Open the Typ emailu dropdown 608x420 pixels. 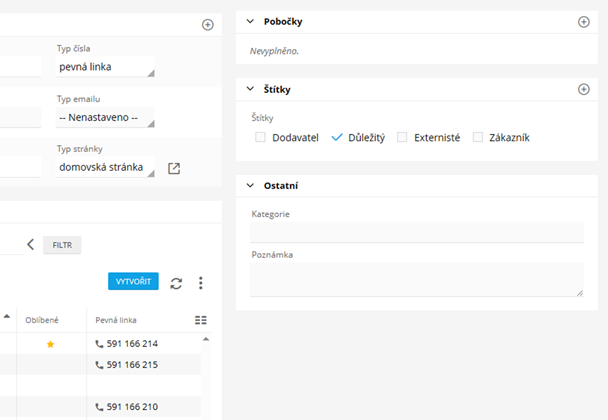106,118
